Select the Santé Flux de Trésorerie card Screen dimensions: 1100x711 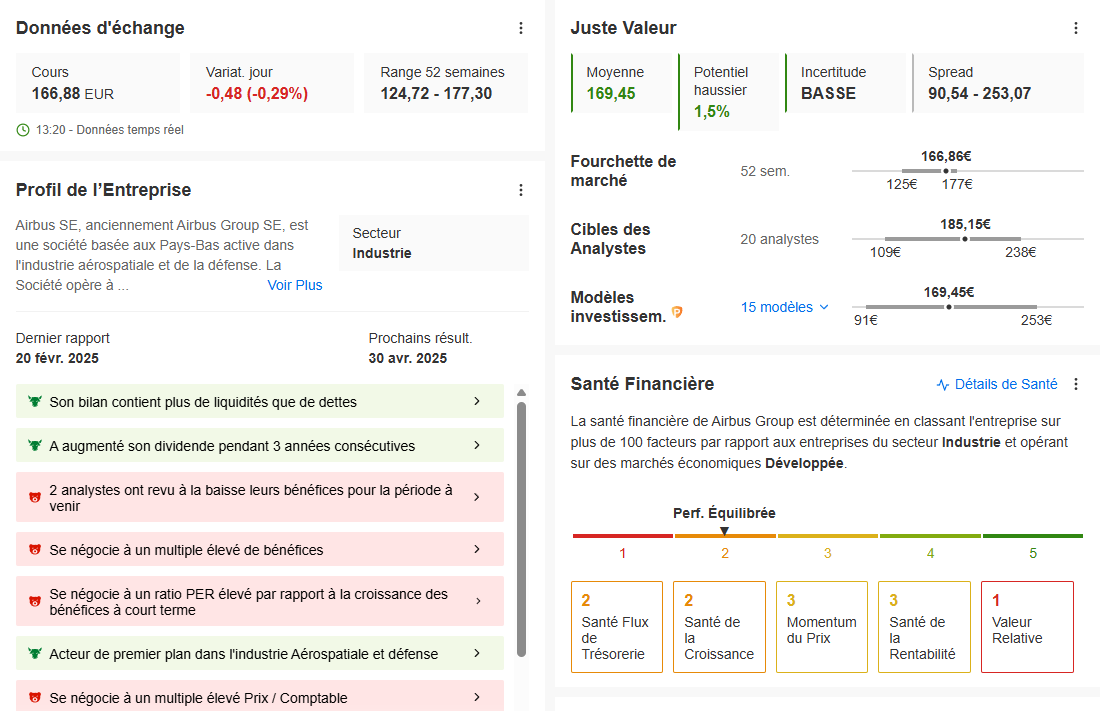pos(617,627)
